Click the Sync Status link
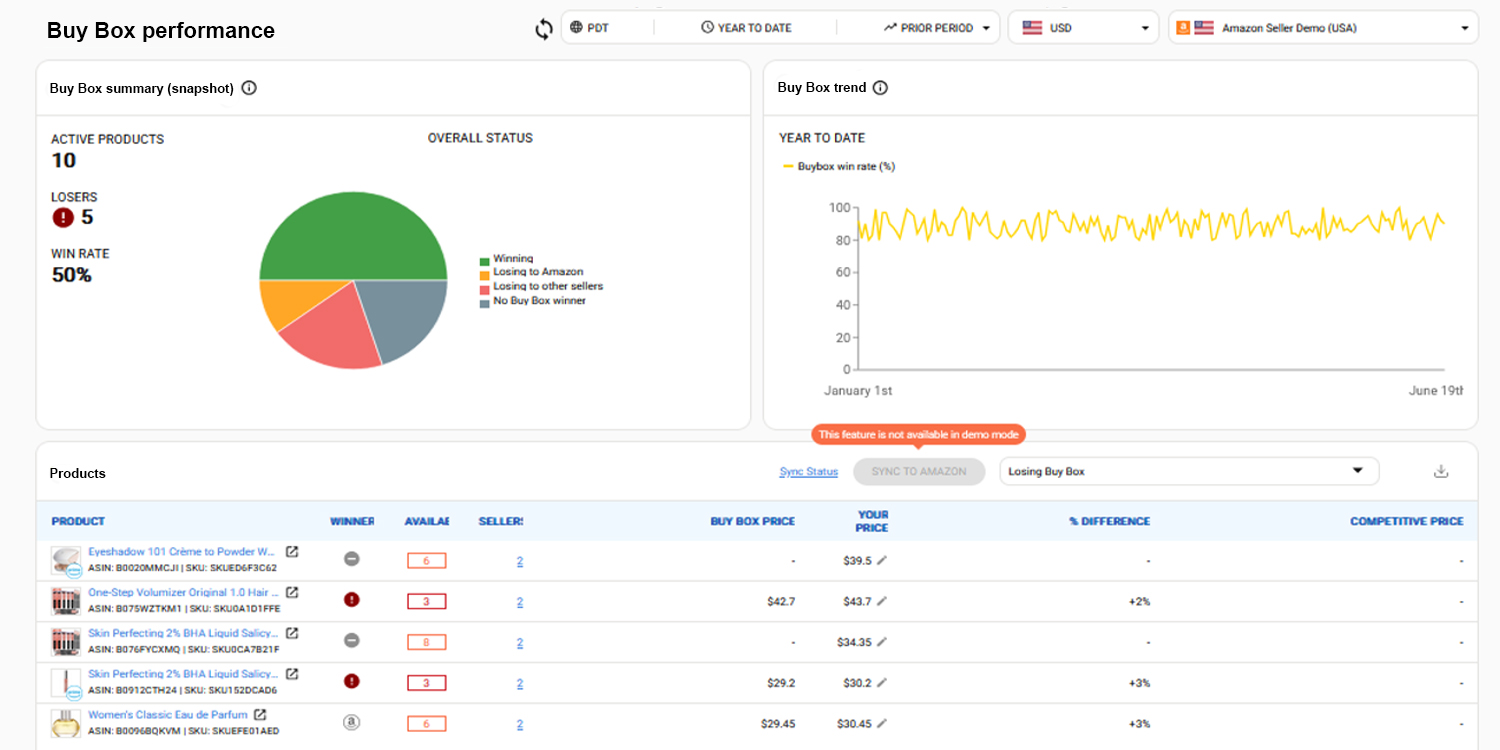1500x750 pixels. click(808, 472)
